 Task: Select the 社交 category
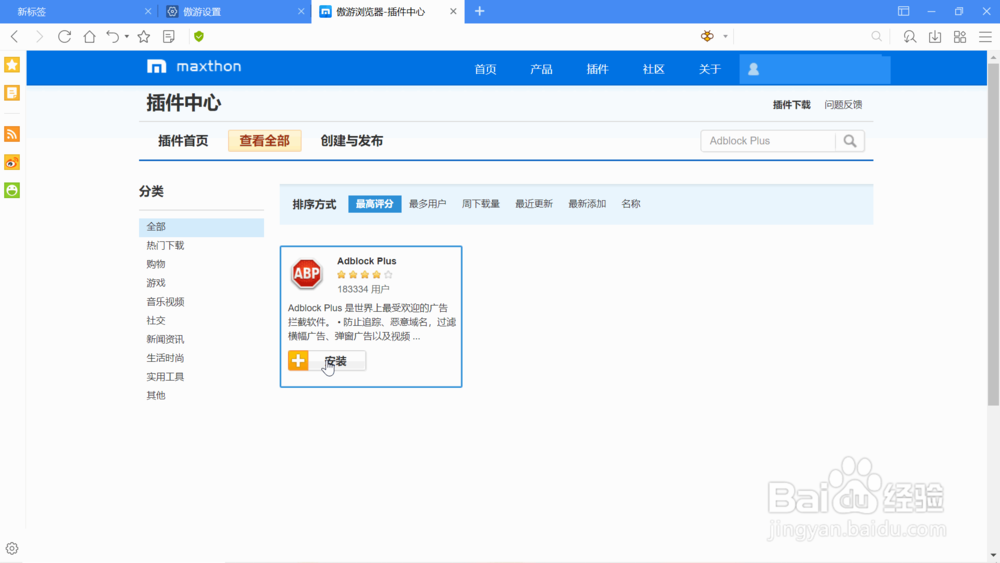click(x=156, y=321)
